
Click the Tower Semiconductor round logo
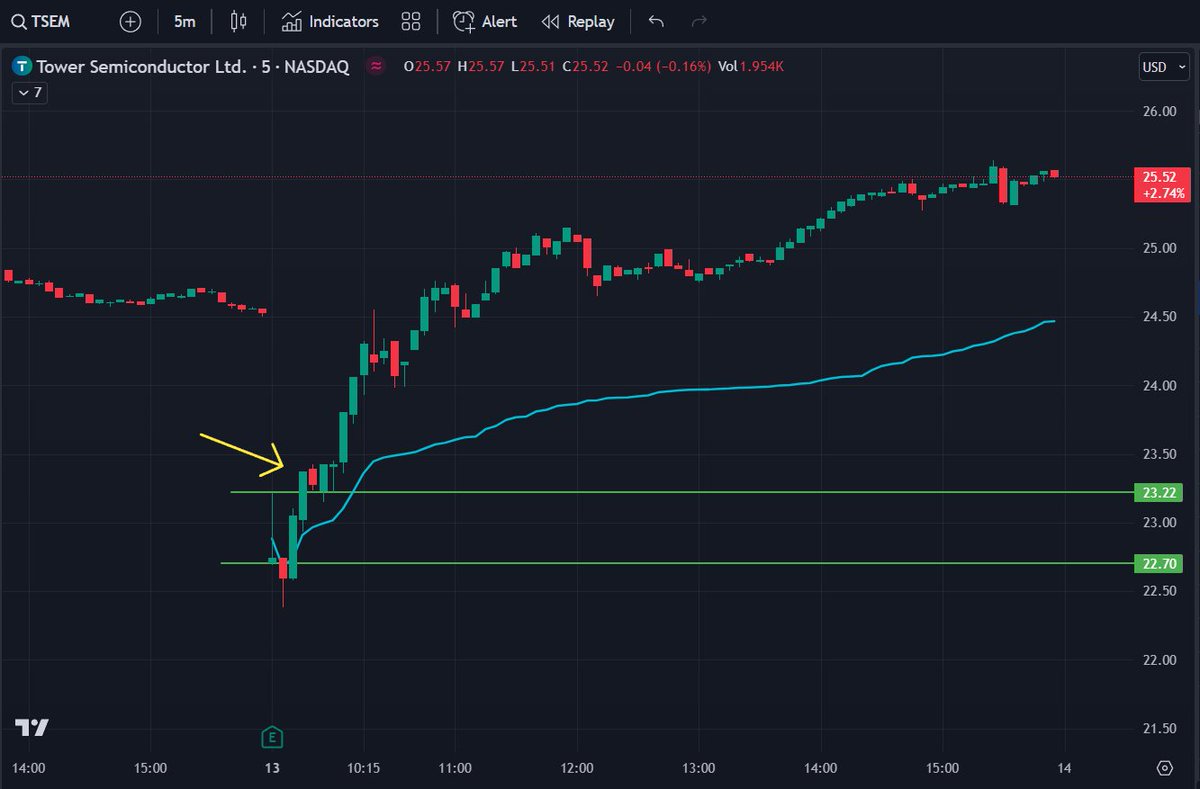[x=21, y=67]
